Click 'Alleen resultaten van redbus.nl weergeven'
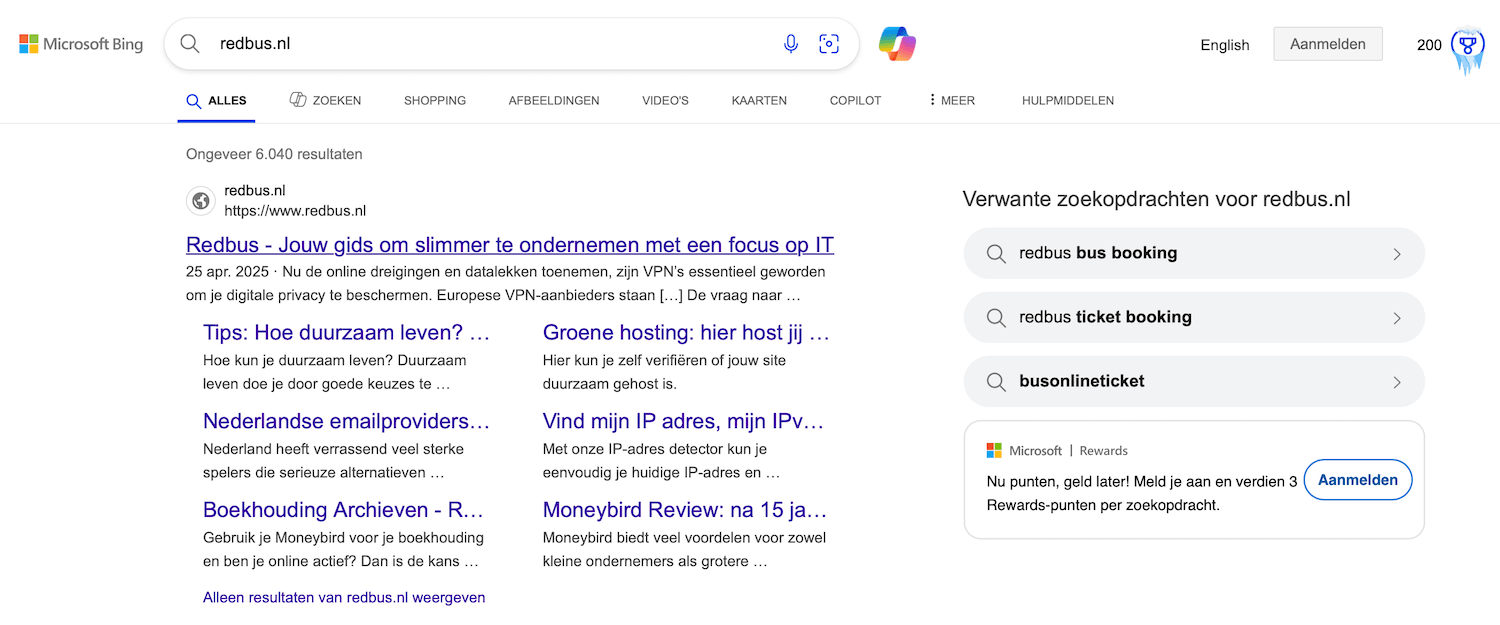 [x=343, y=597]
